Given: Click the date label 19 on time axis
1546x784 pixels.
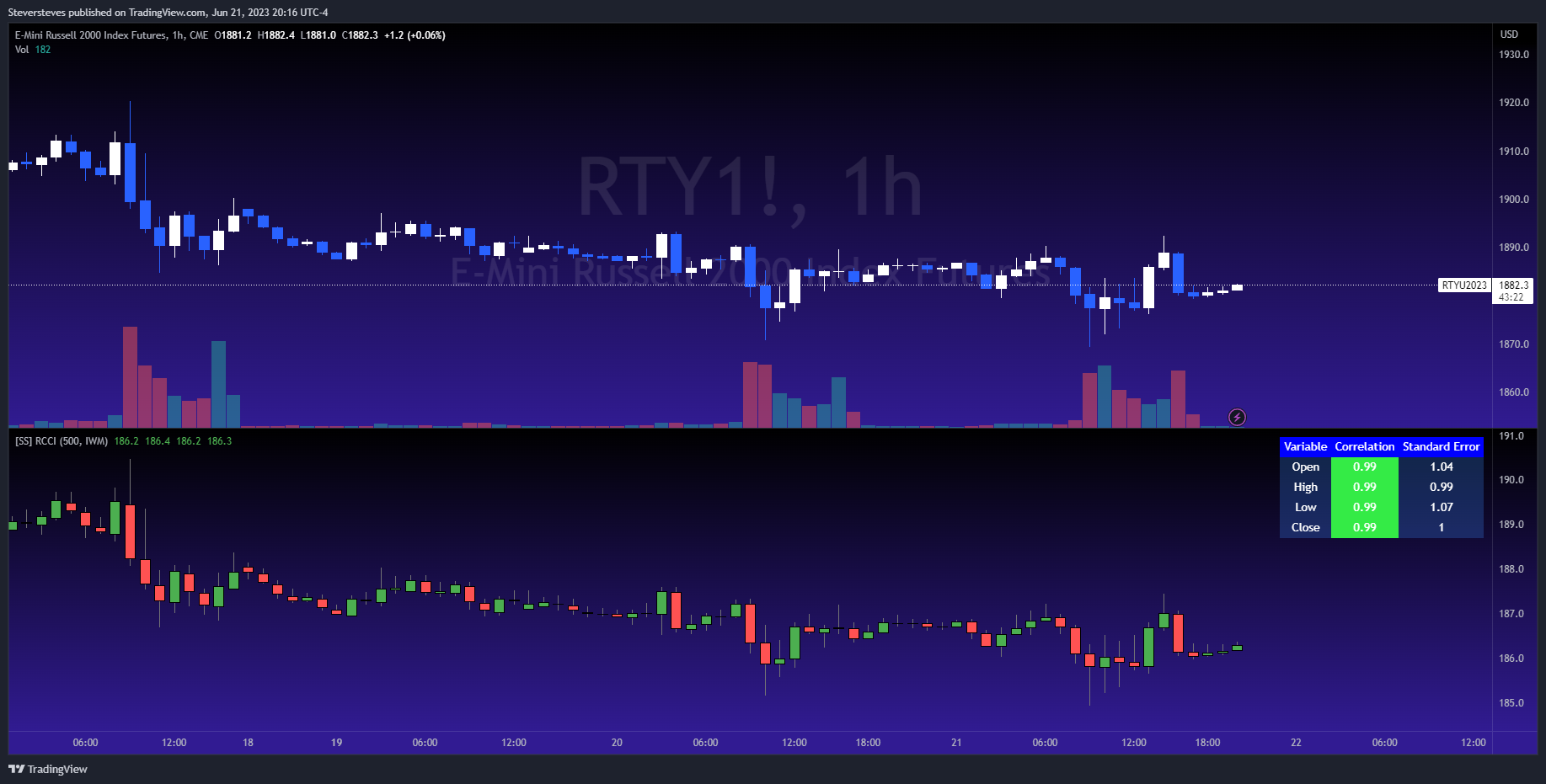Looking at the screenshot, I should (x=336, y=743).
